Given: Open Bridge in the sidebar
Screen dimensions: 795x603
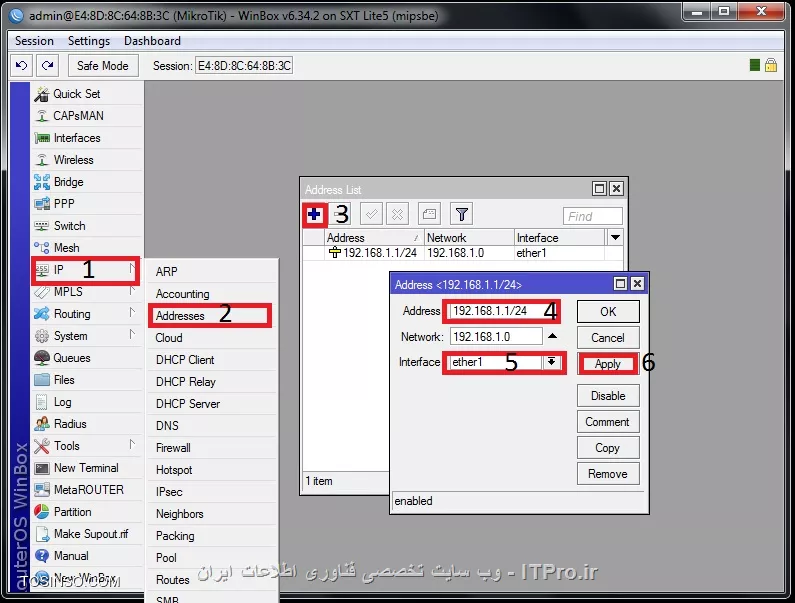Looking at the screenshot, I should pyautogui.click(x=87, y=182).
